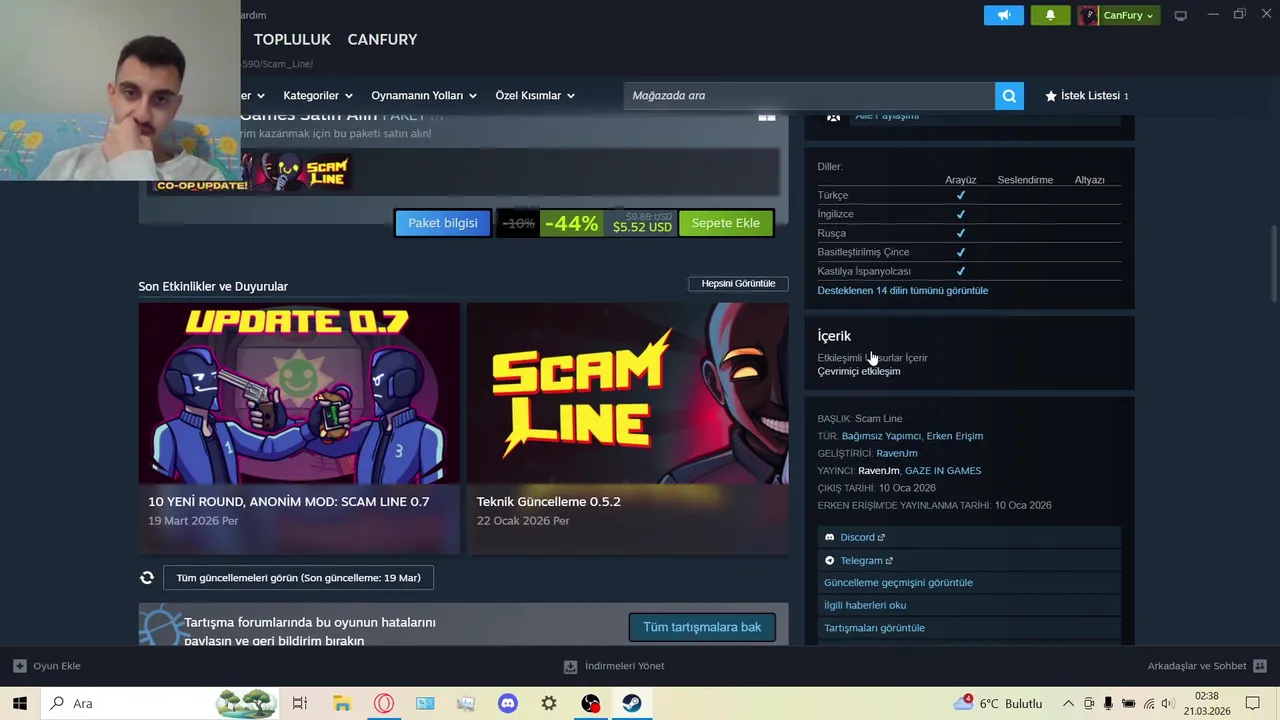Click the refresh icon beside update history

pos(147,578)
